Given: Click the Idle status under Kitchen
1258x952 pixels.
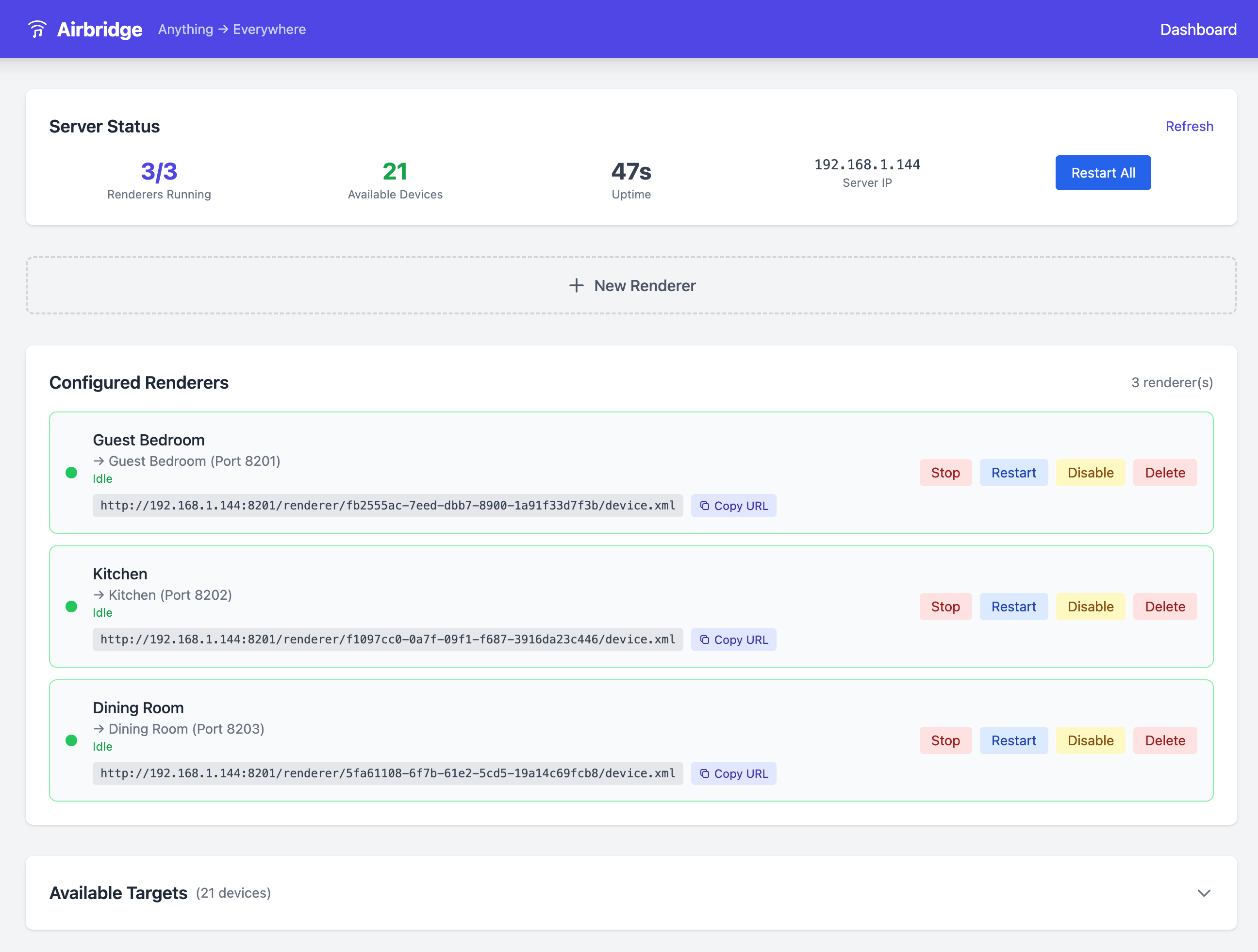Looking at the screenshot, I should click(x=102, y=612).
